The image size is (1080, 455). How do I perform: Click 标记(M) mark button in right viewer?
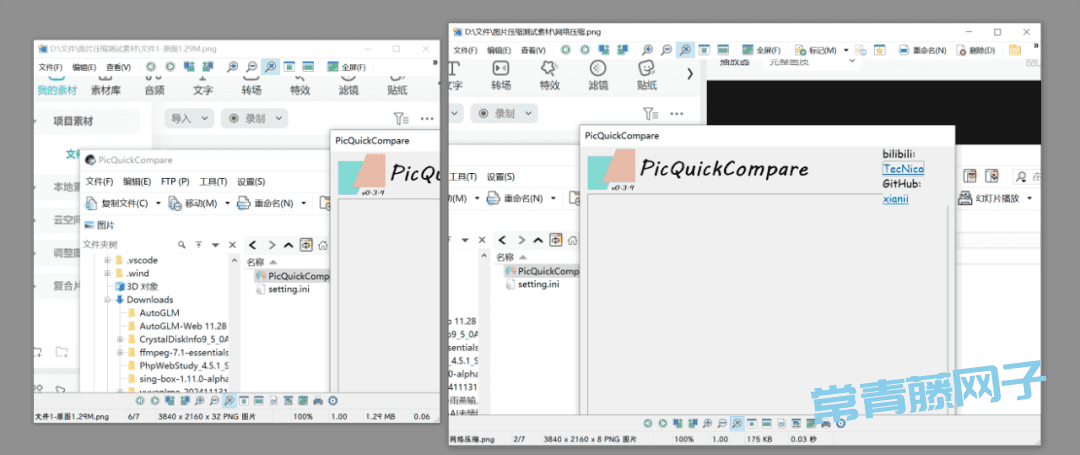[816, 50]
